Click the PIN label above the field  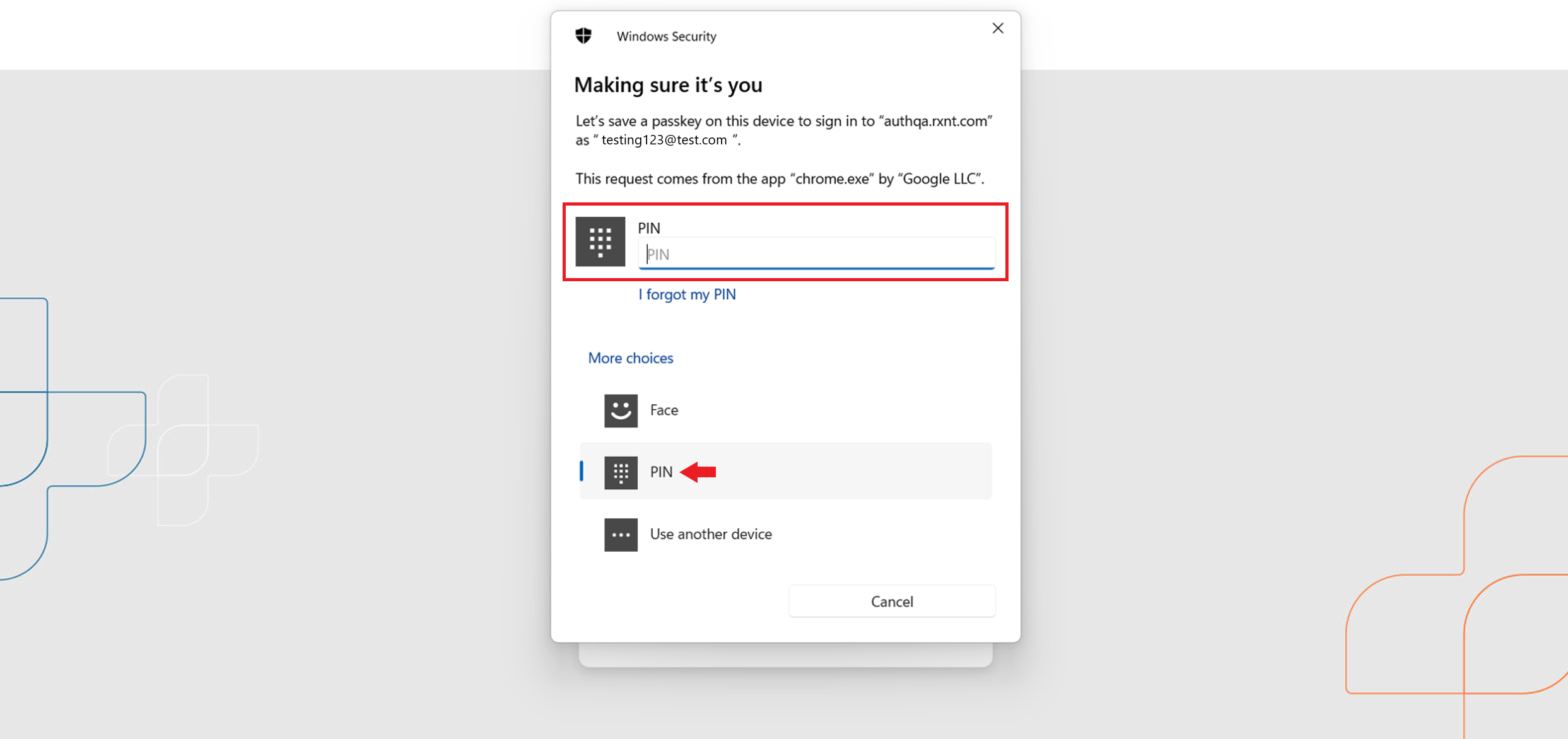tap(648, 228)
